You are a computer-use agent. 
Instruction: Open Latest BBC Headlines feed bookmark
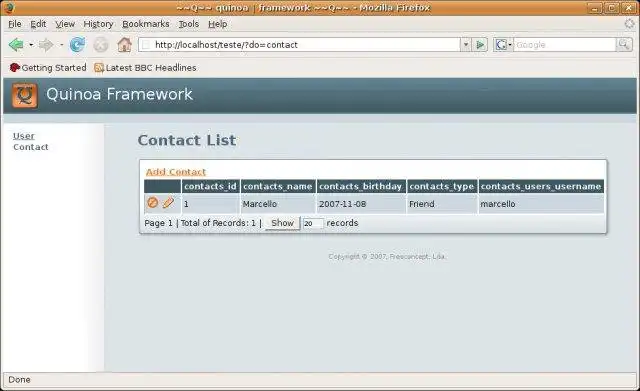tap(145, 68)
